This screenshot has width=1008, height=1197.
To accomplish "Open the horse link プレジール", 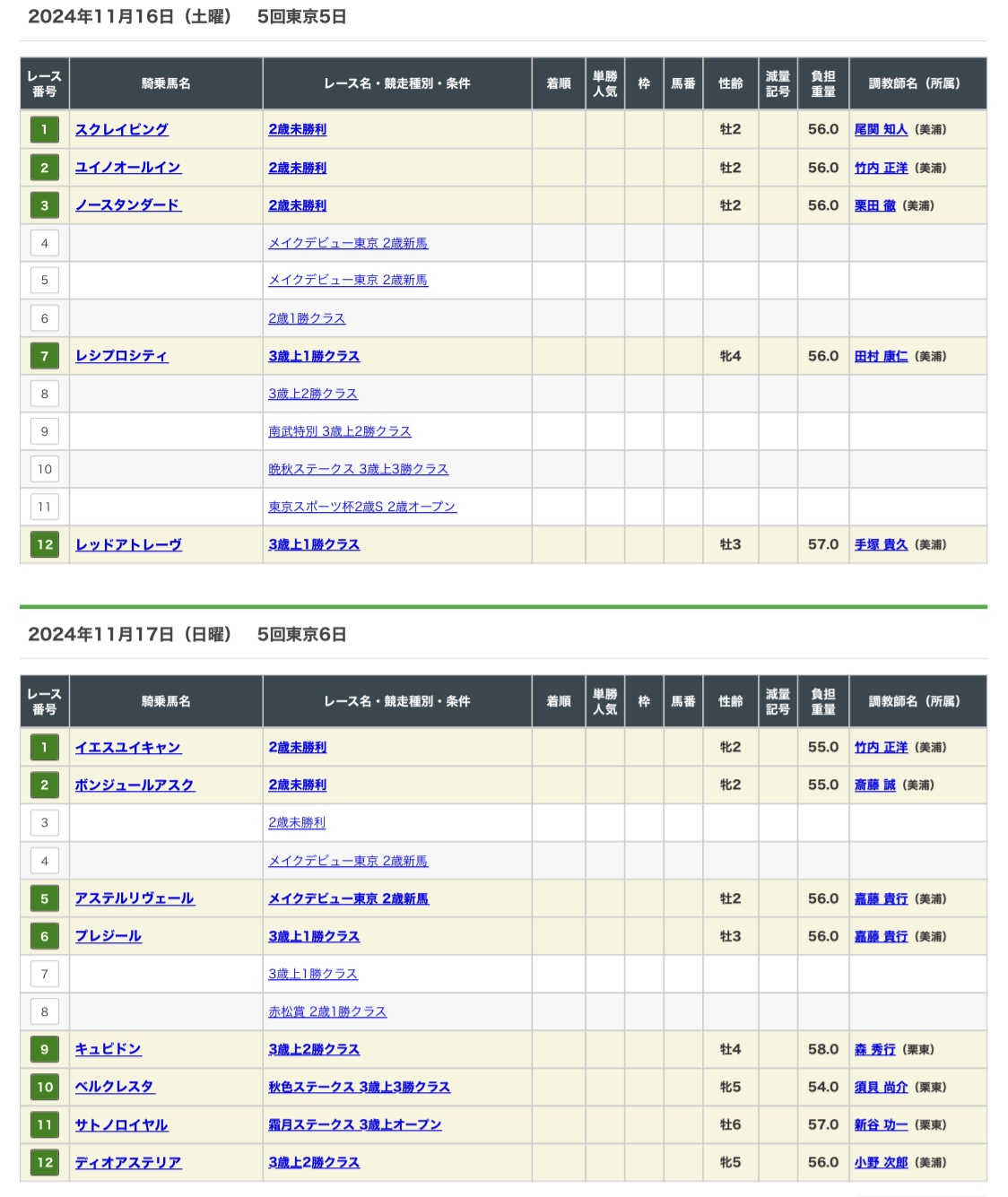I will click(108, 936).
